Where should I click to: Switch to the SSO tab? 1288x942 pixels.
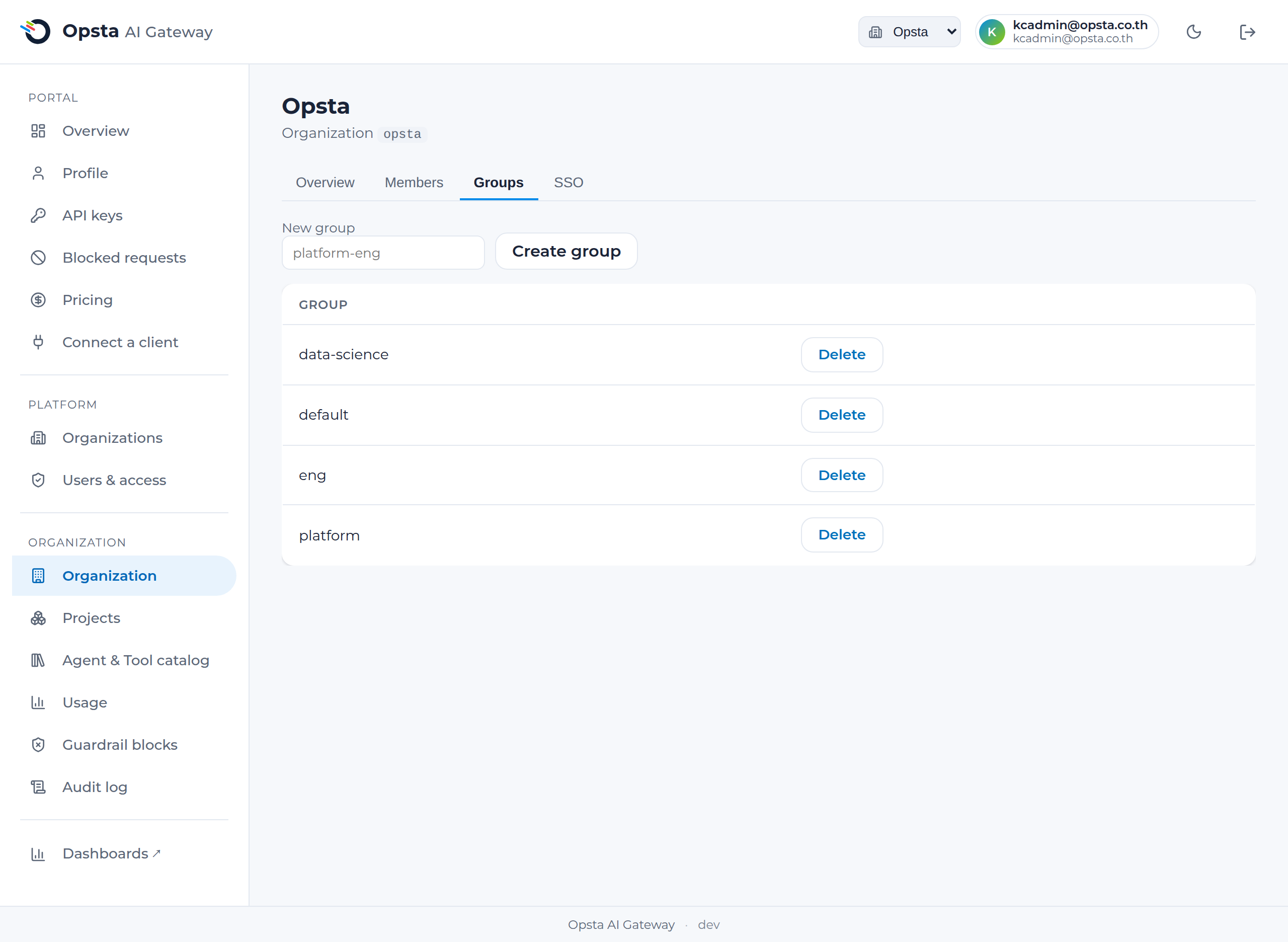569,183
